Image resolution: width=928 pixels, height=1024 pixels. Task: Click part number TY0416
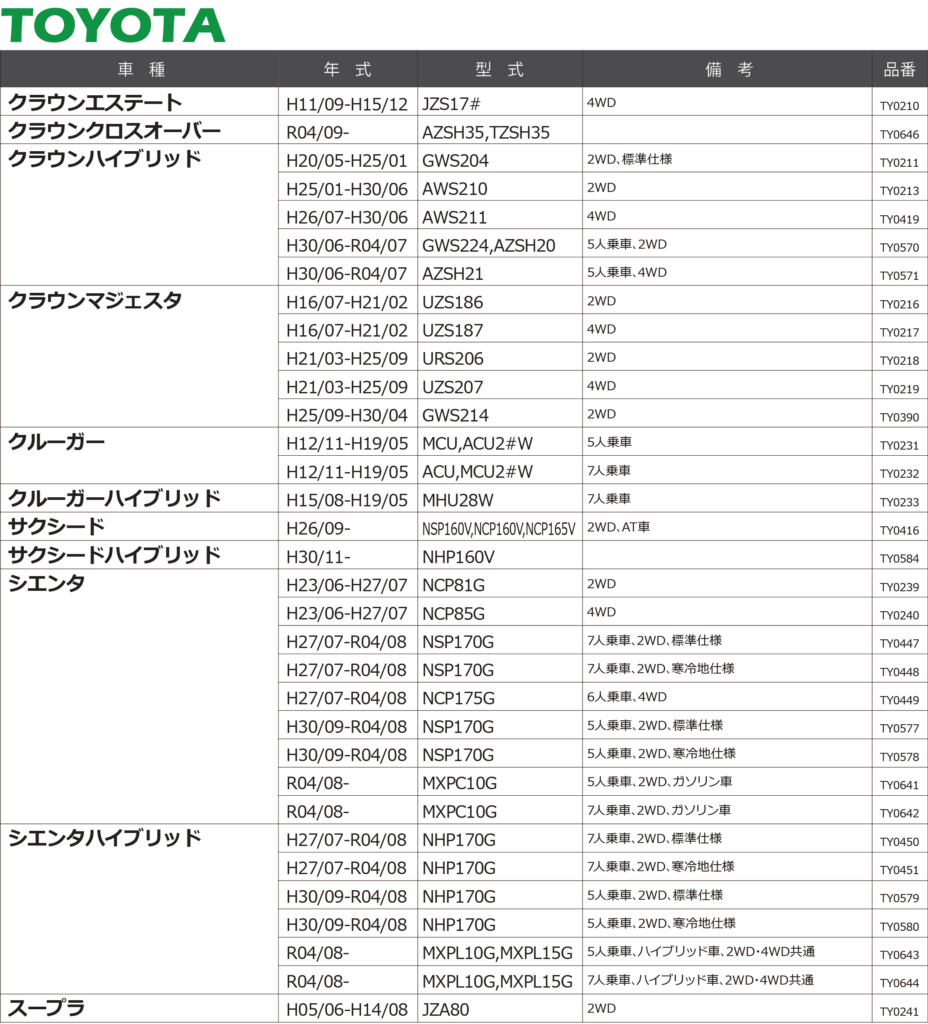click(x=899, y=531)
